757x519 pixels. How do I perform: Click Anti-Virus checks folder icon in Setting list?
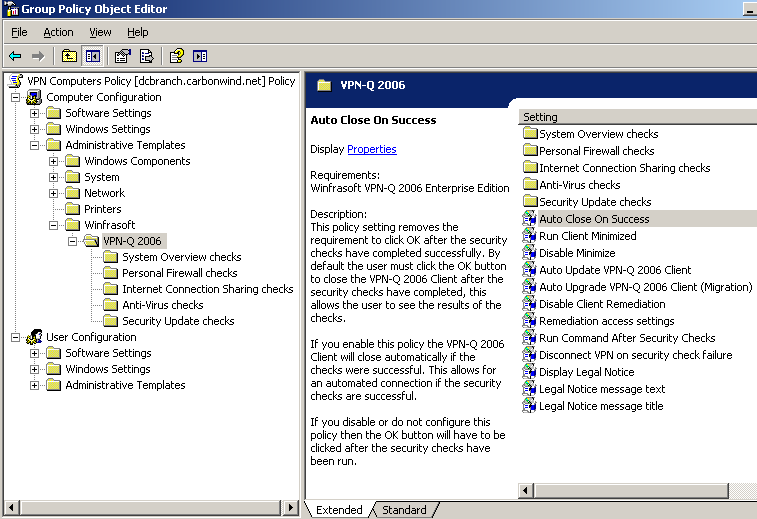(x=530, y=184)
